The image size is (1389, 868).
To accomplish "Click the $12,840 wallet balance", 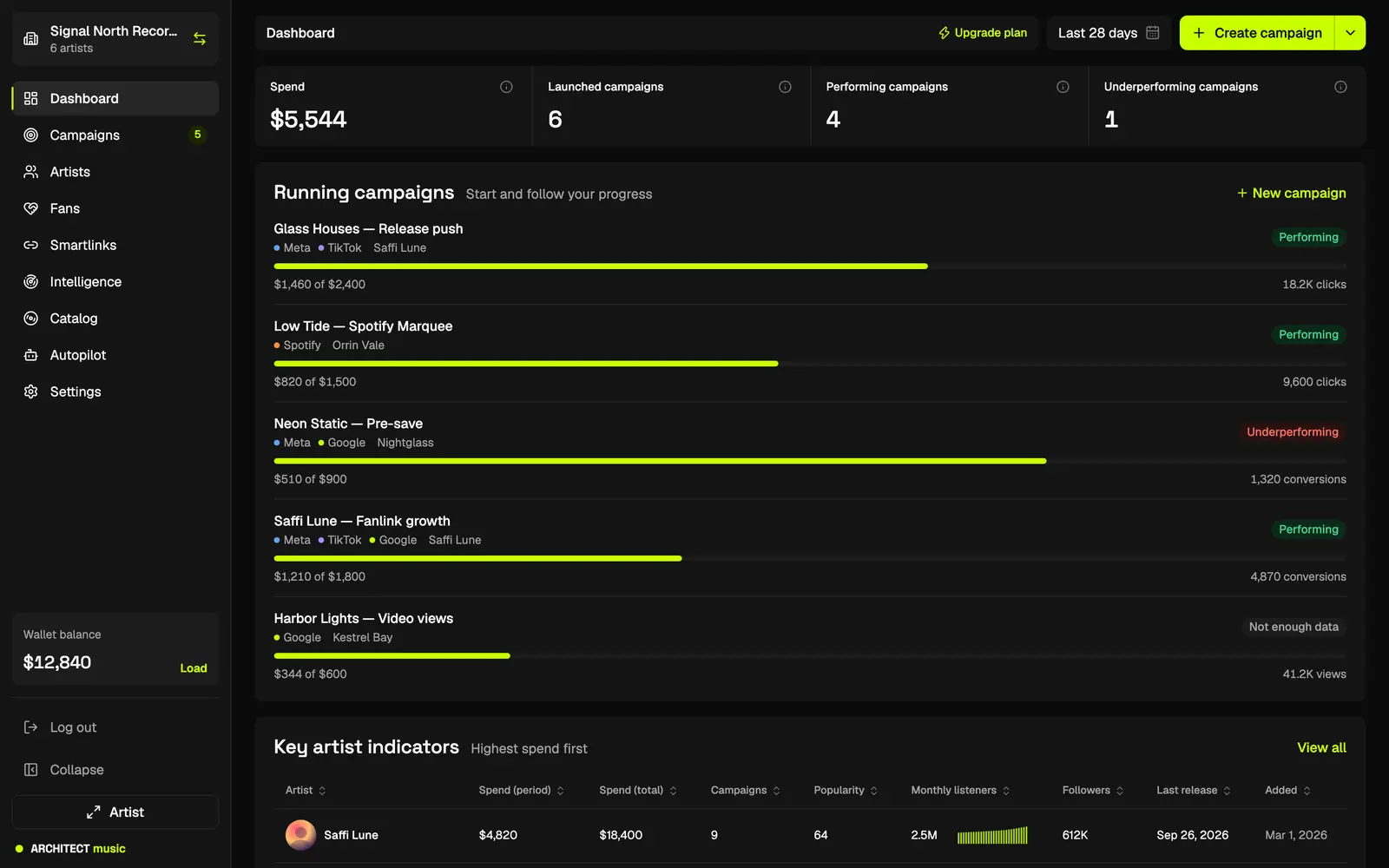I will point(57,663).
